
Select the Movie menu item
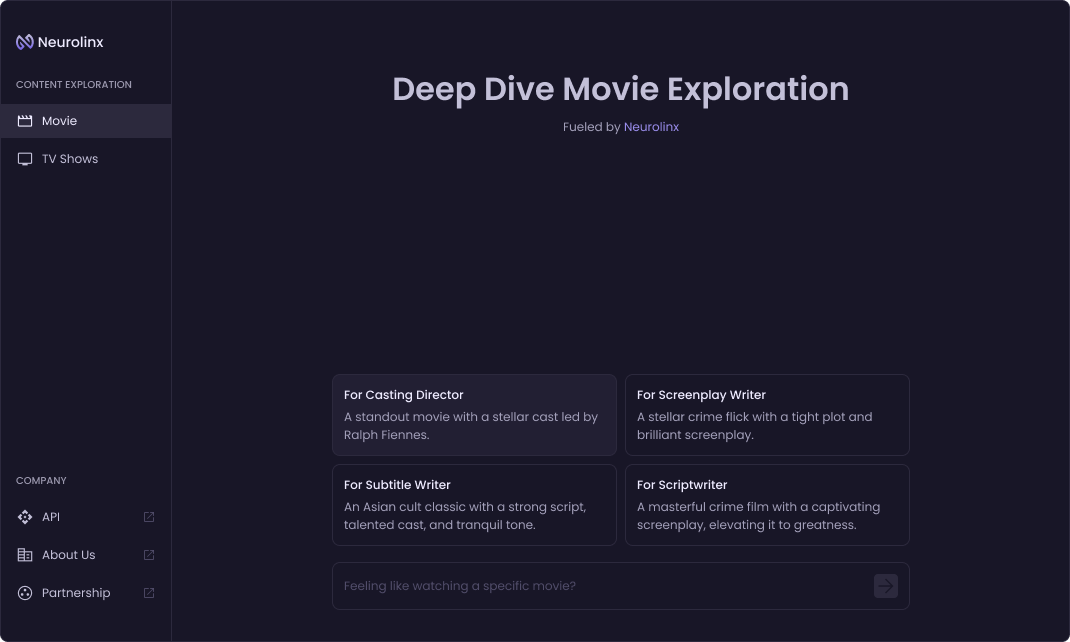point(60,121)
